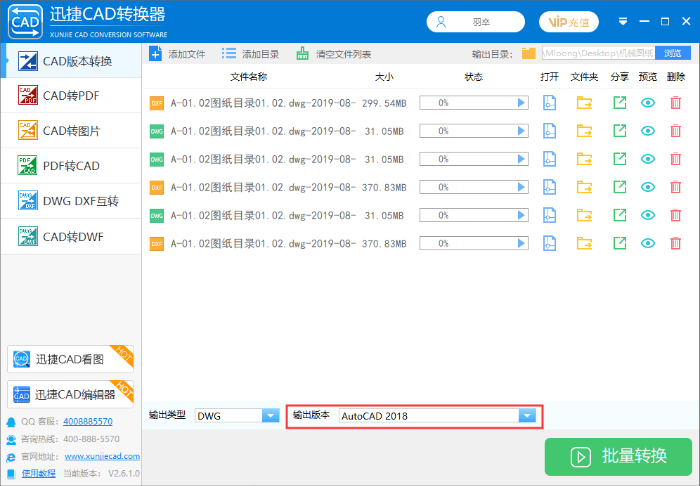Select PDF转CAD in the sidebar
Image resolution: width=700 pixels, height=486 pixels.
71,166
